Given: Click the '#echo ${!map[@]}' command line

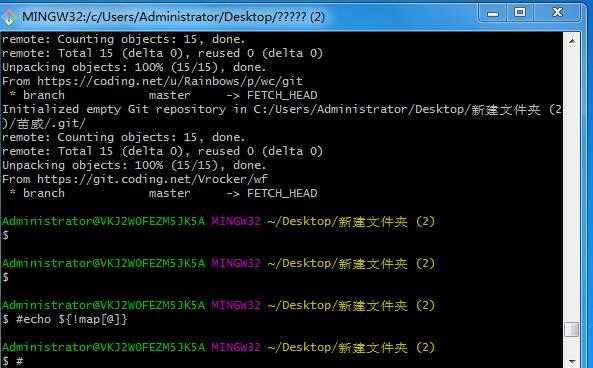Looking at the screenshot, I should tap(65, 319).
